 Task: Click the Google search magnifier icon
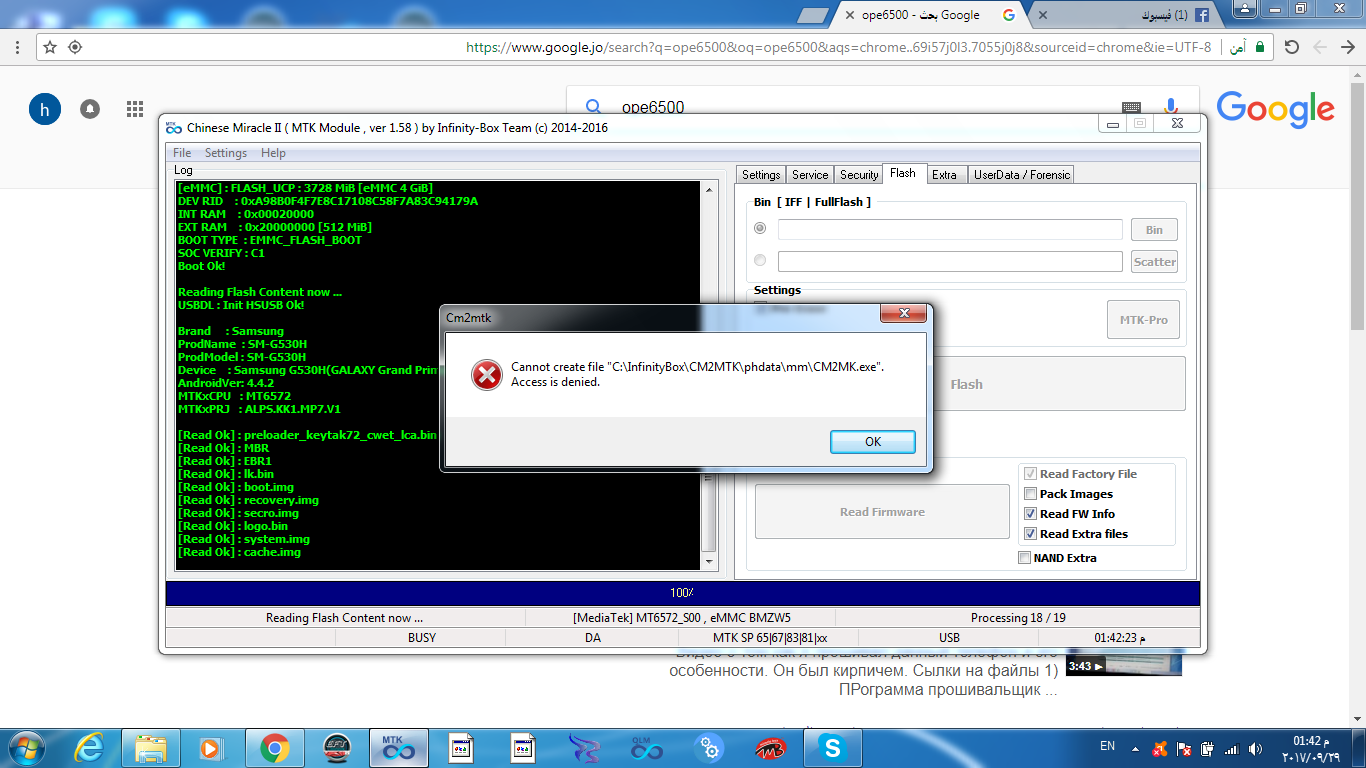pyautogui.click(x=594, y=107)
